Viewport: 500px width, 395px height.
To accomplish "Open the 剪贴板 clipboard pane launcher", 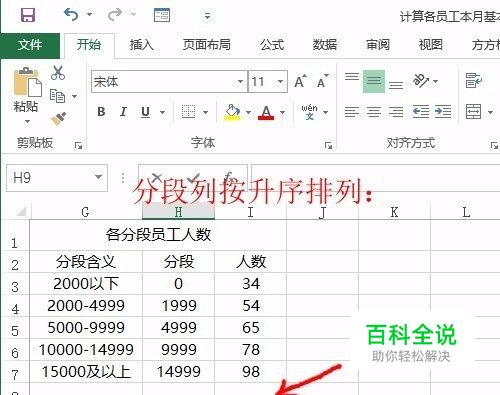I will [x=79, y=145].
